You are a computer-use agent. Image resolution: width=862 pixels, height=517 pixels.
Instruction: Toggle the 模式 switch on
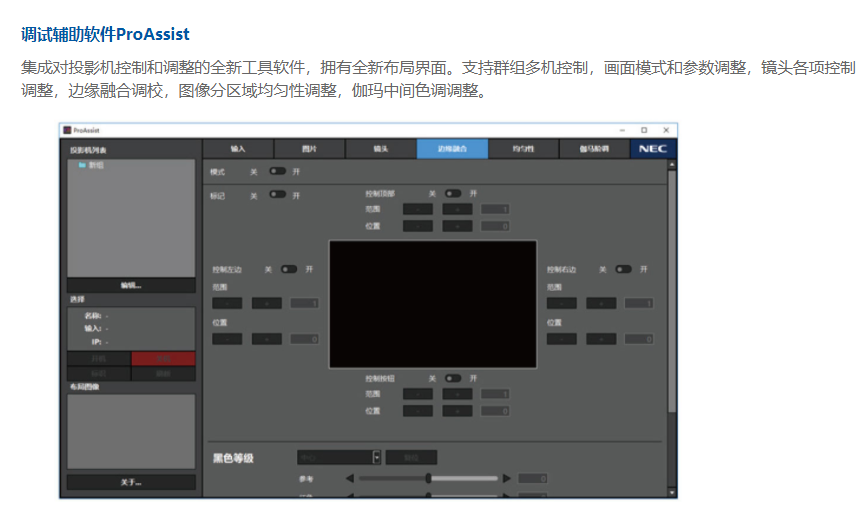[x=277, y=171]
